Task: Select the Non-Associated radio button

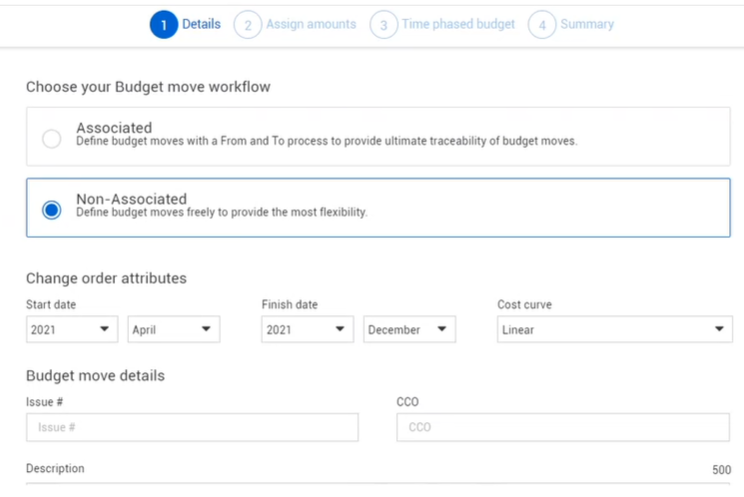Action: point(51,210)
